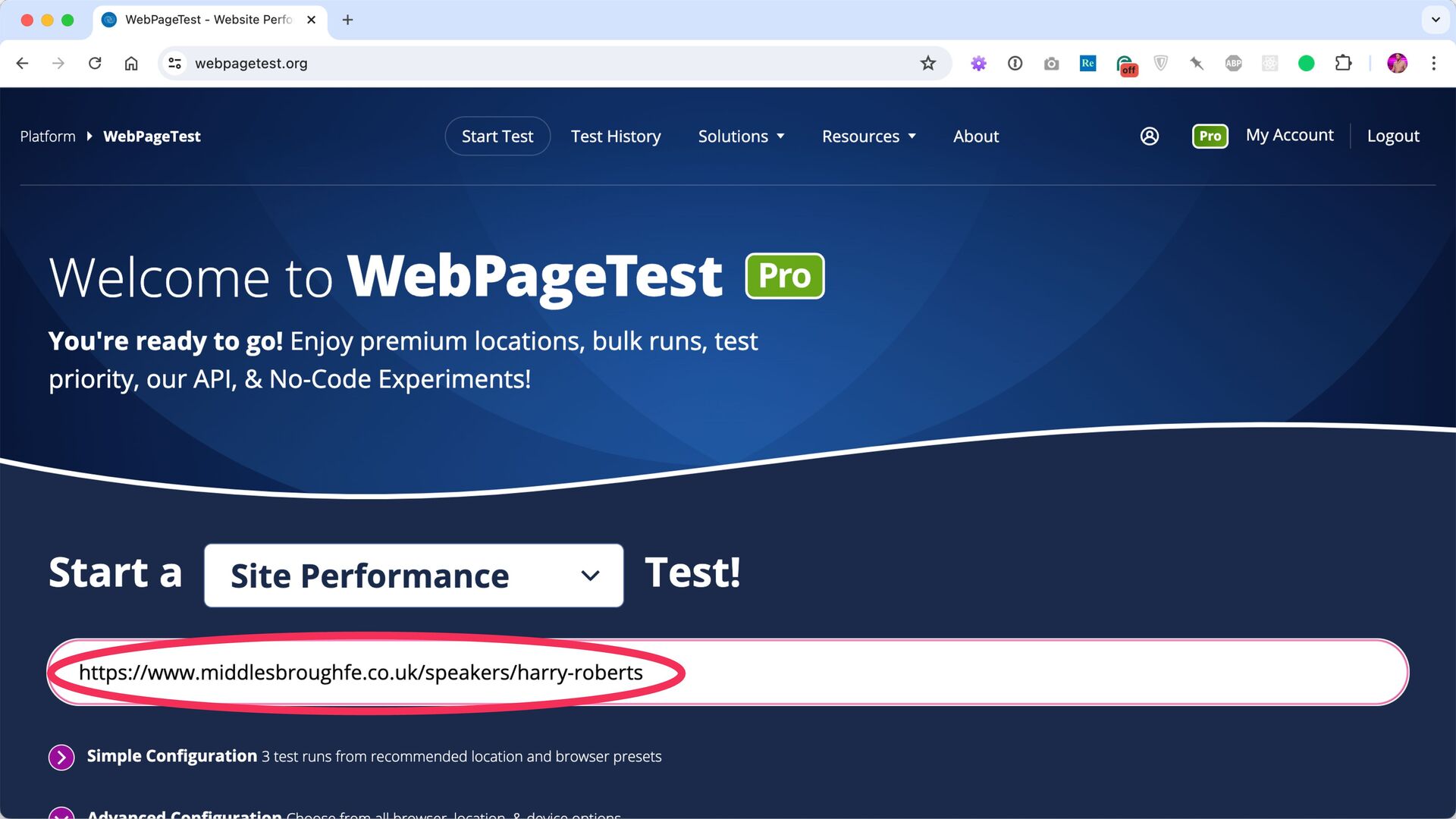Open the ABP ad blocker extension
This screenshot has height=819, width=1456.
(x=1234, y=64)
